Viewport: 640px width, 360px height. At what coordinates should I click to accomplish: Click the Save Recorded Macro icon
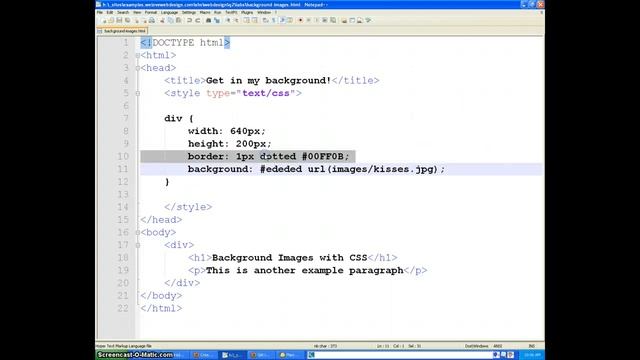pyautogui.click(x=332, y=20)
